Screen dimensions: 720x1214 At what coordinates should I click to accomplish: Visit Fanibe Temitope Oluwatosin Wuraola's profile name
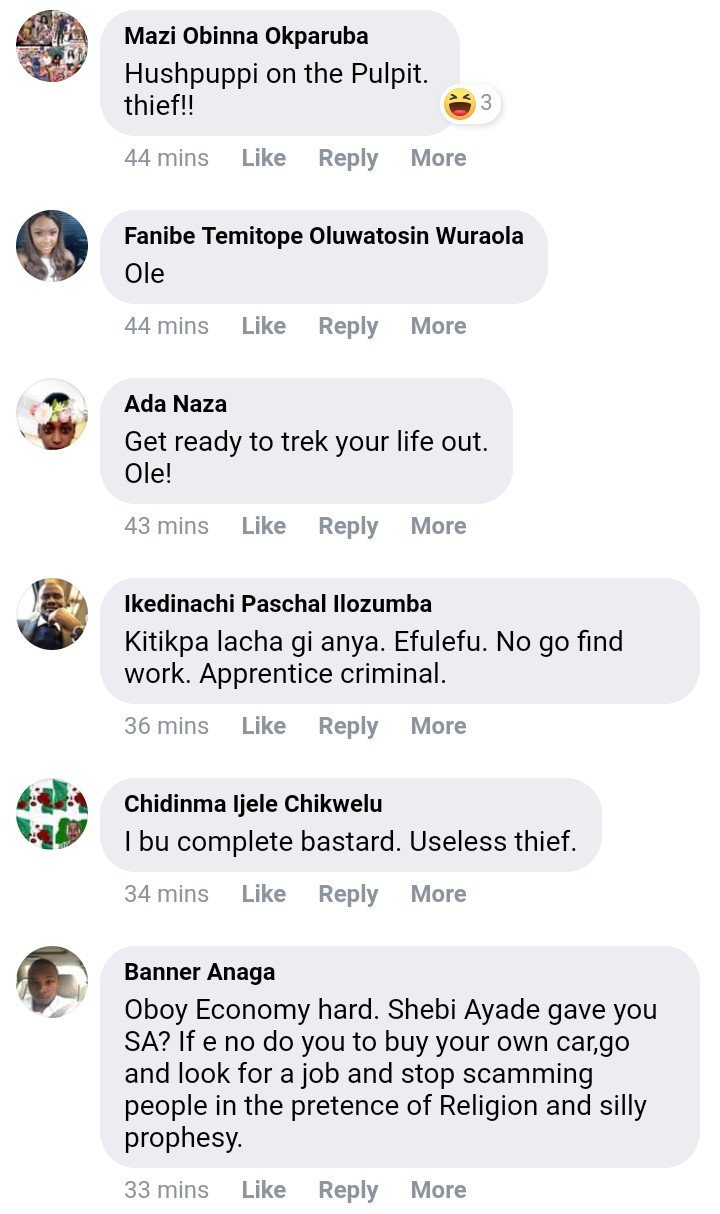click(x=323, y=236)
